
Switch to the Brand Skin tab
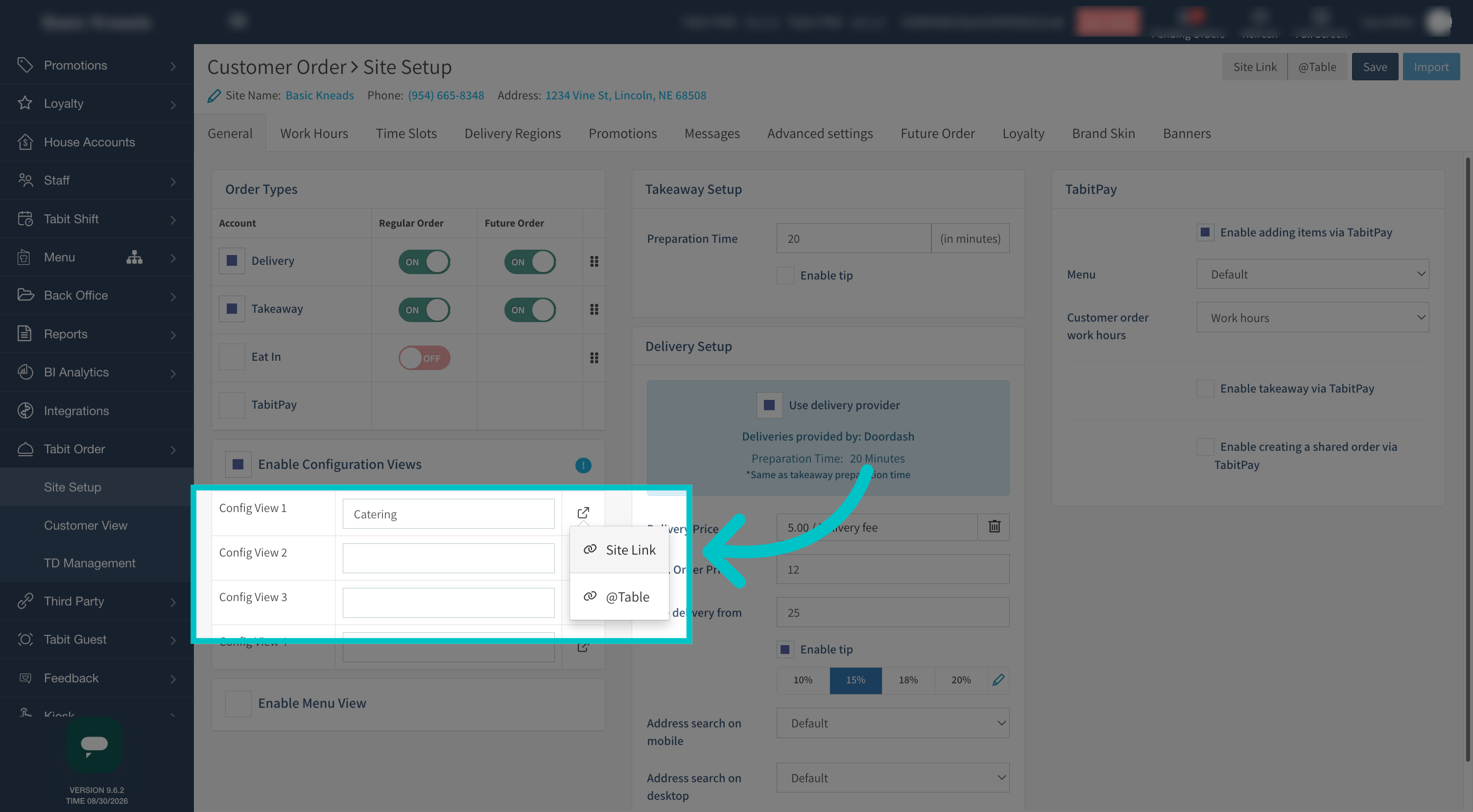pos(1103,133)
